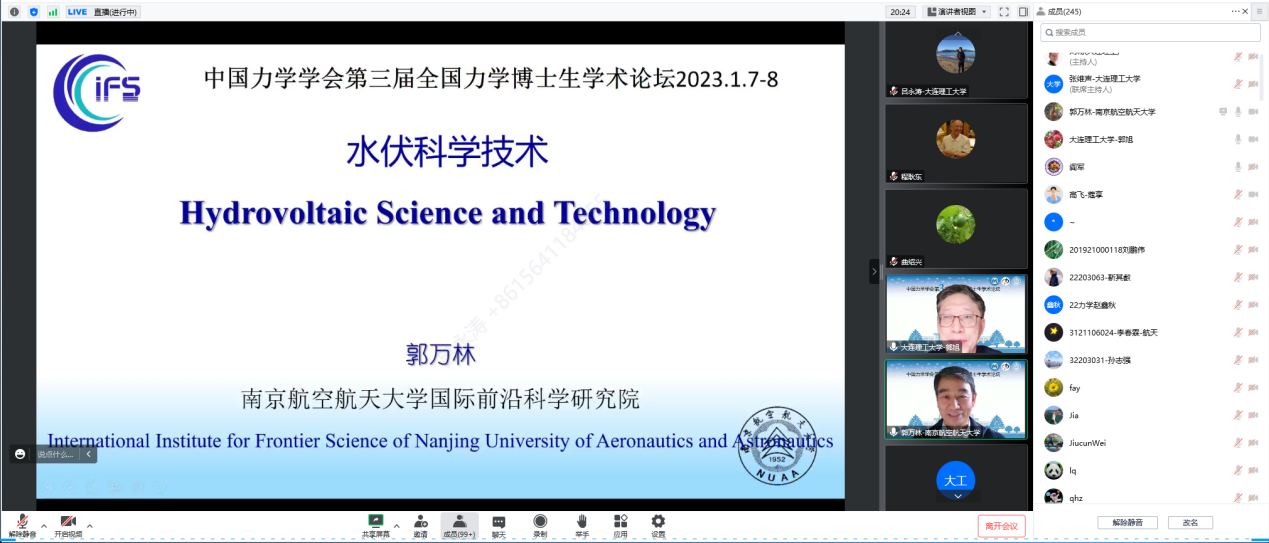Click muted mic icon in 22力学赵鑫秋 row
This screenshot has width=1269, height=543.
point(1238,304)
